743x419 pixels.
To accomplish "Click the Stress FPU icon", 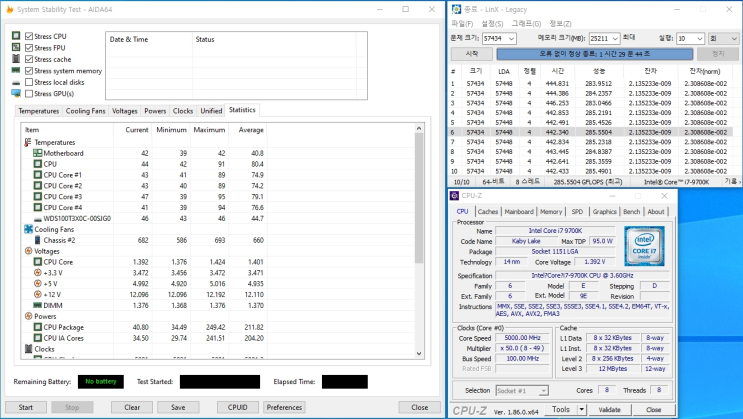I will (16, 47).
